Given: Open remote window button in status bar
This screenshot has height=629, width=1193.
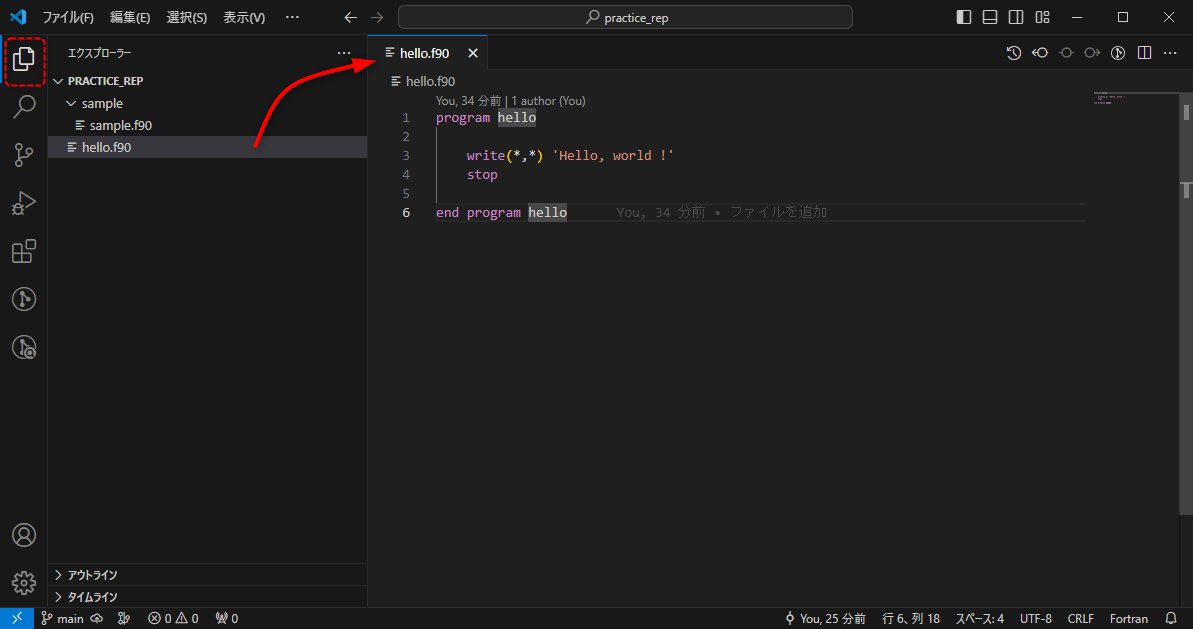Looking at the screenshot, I should pyautogui.click(x=17, y=618).
